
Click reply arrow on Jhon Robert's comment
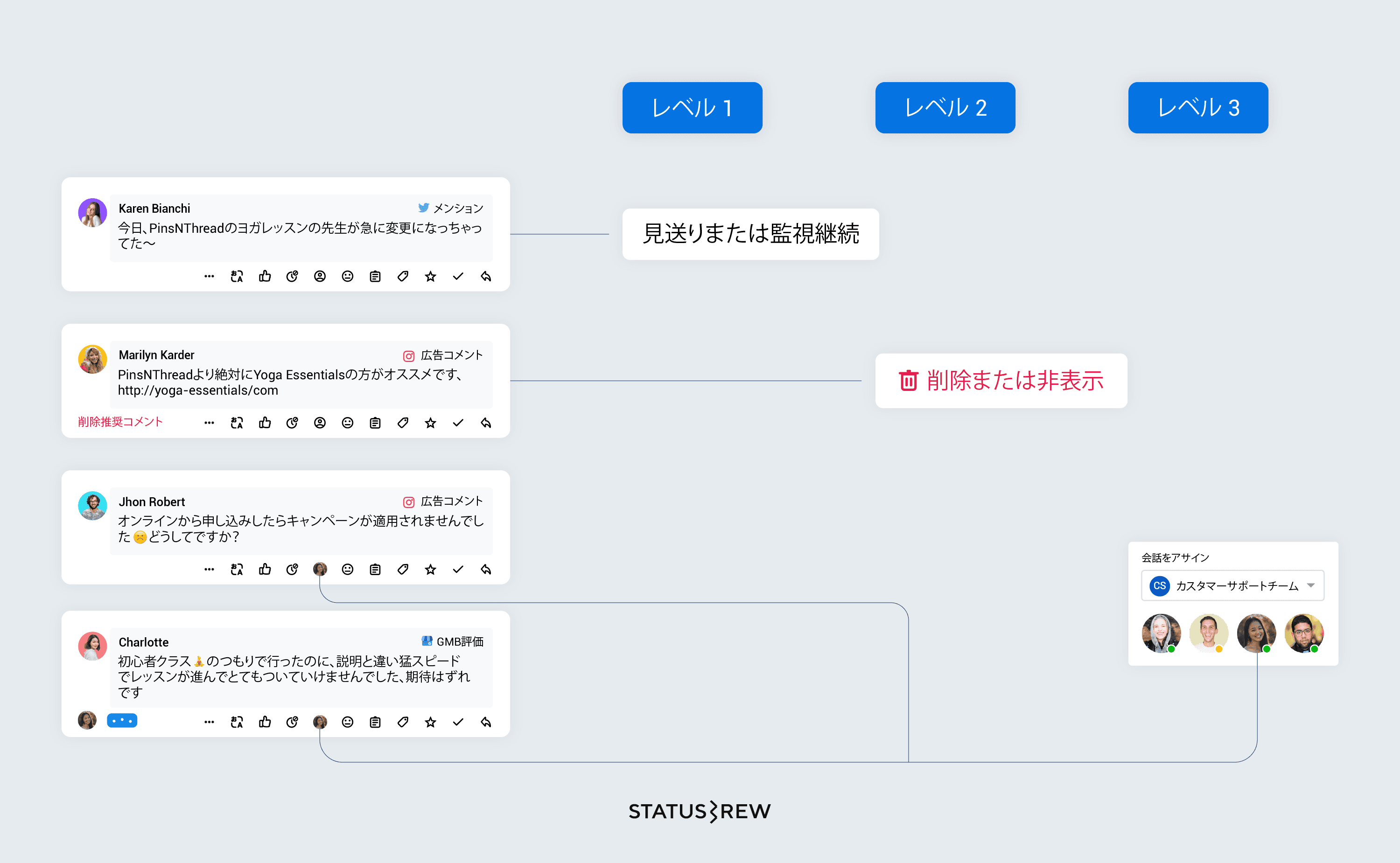(x=486, y=570)
